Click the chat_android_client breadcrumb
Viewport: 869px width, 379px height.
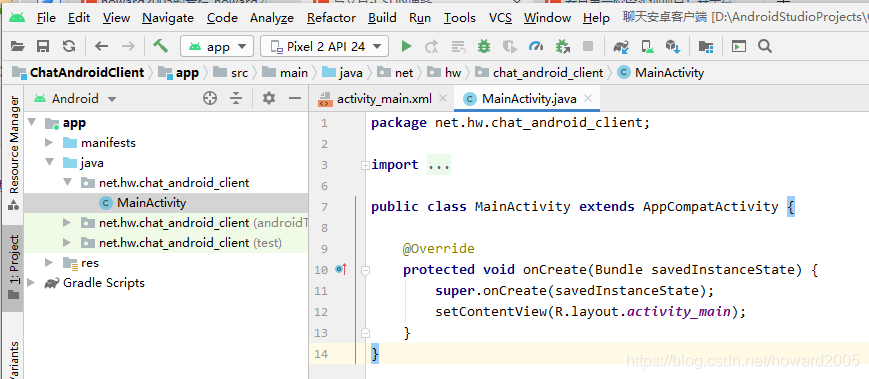pyautogui.click(x=540, y=73)
